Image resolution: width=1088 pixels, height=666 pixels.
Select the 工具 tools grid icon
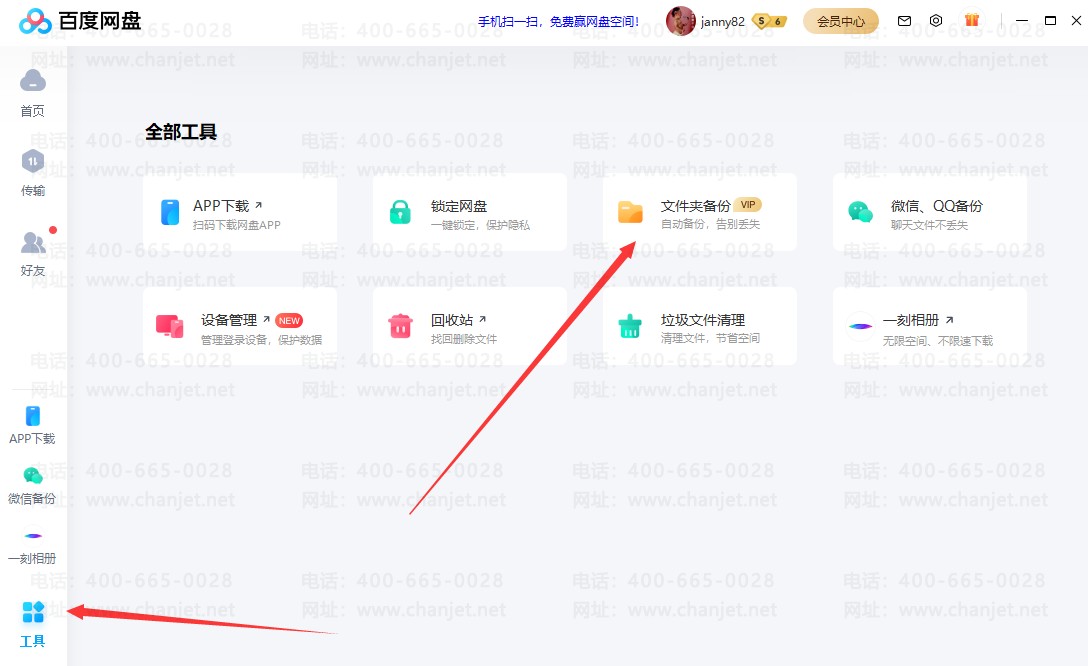tap(33, 612)
